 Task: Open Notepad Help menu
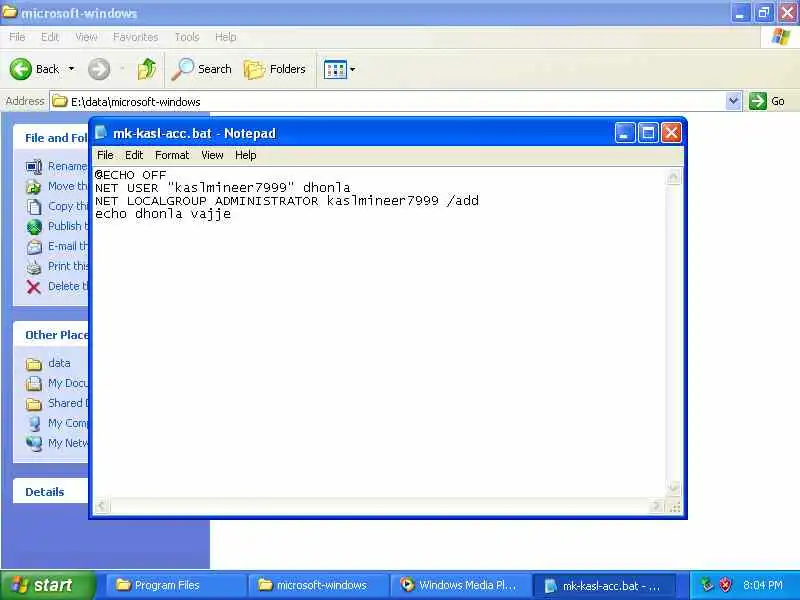point(245,155)
